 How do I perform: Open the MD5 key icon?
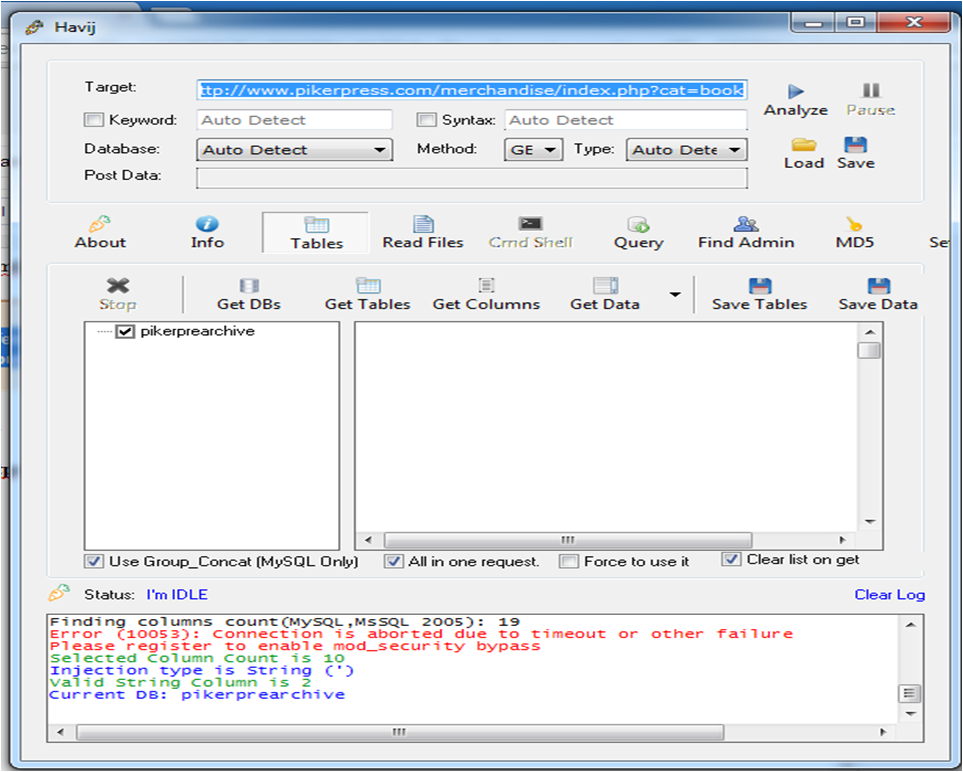854,224
